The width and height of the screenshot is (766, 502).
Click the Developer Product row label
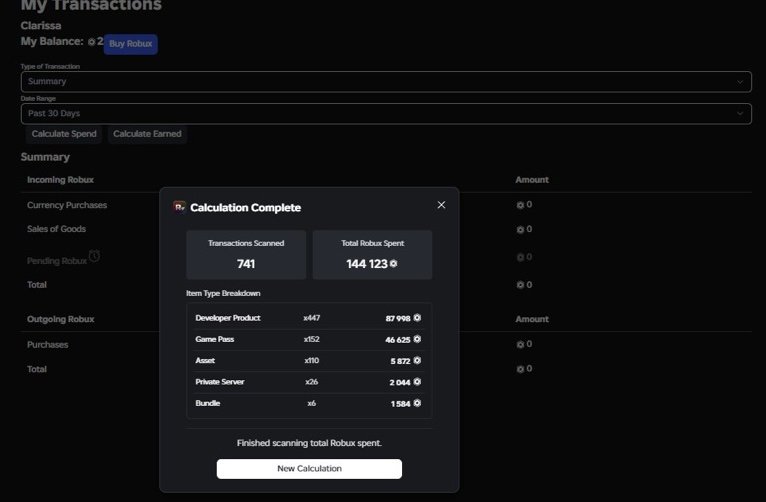click(x=228, y=318)
